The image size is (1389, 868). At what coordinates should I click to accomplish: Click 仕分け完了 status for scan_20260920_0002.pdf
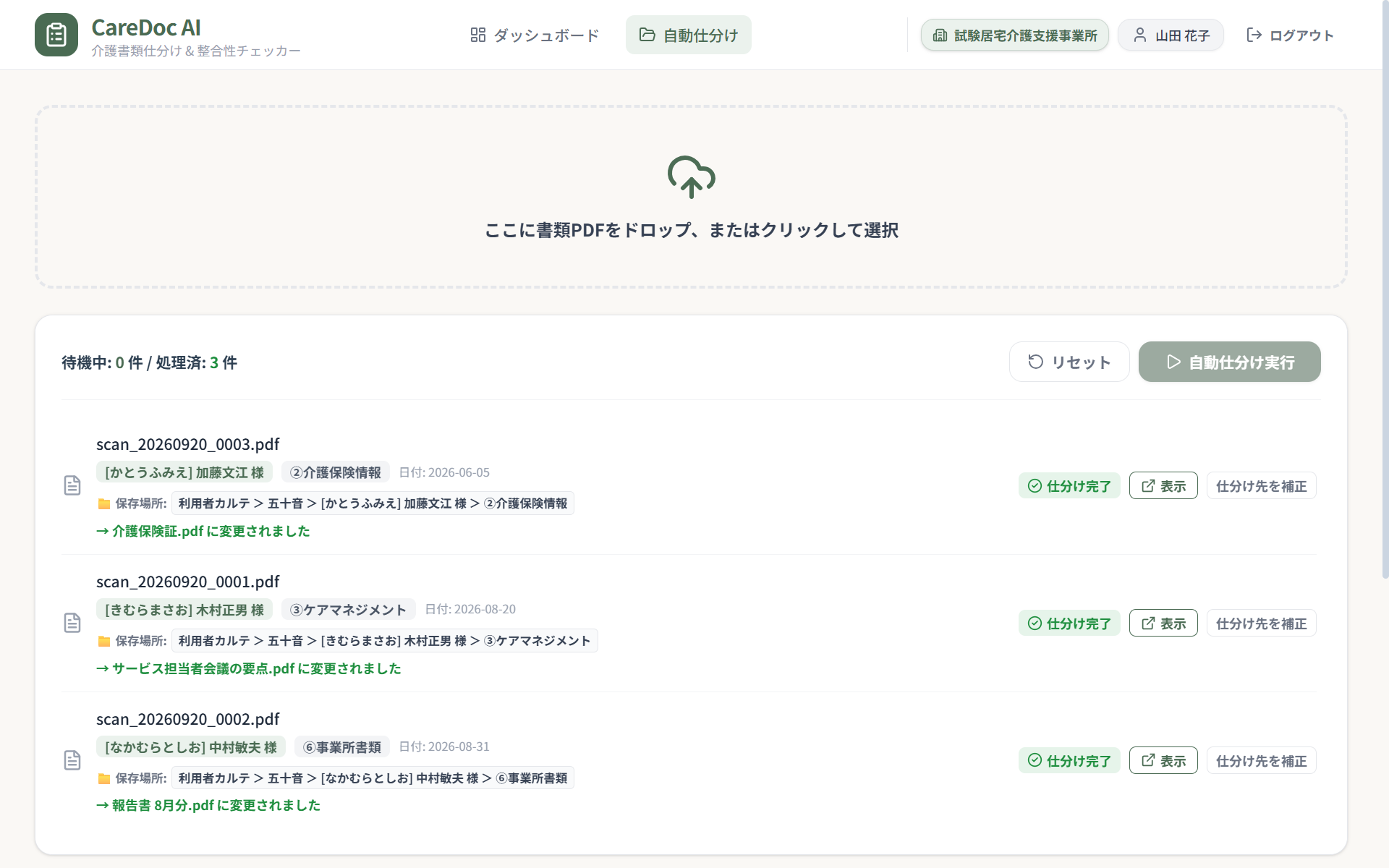tap(1069, 760)
